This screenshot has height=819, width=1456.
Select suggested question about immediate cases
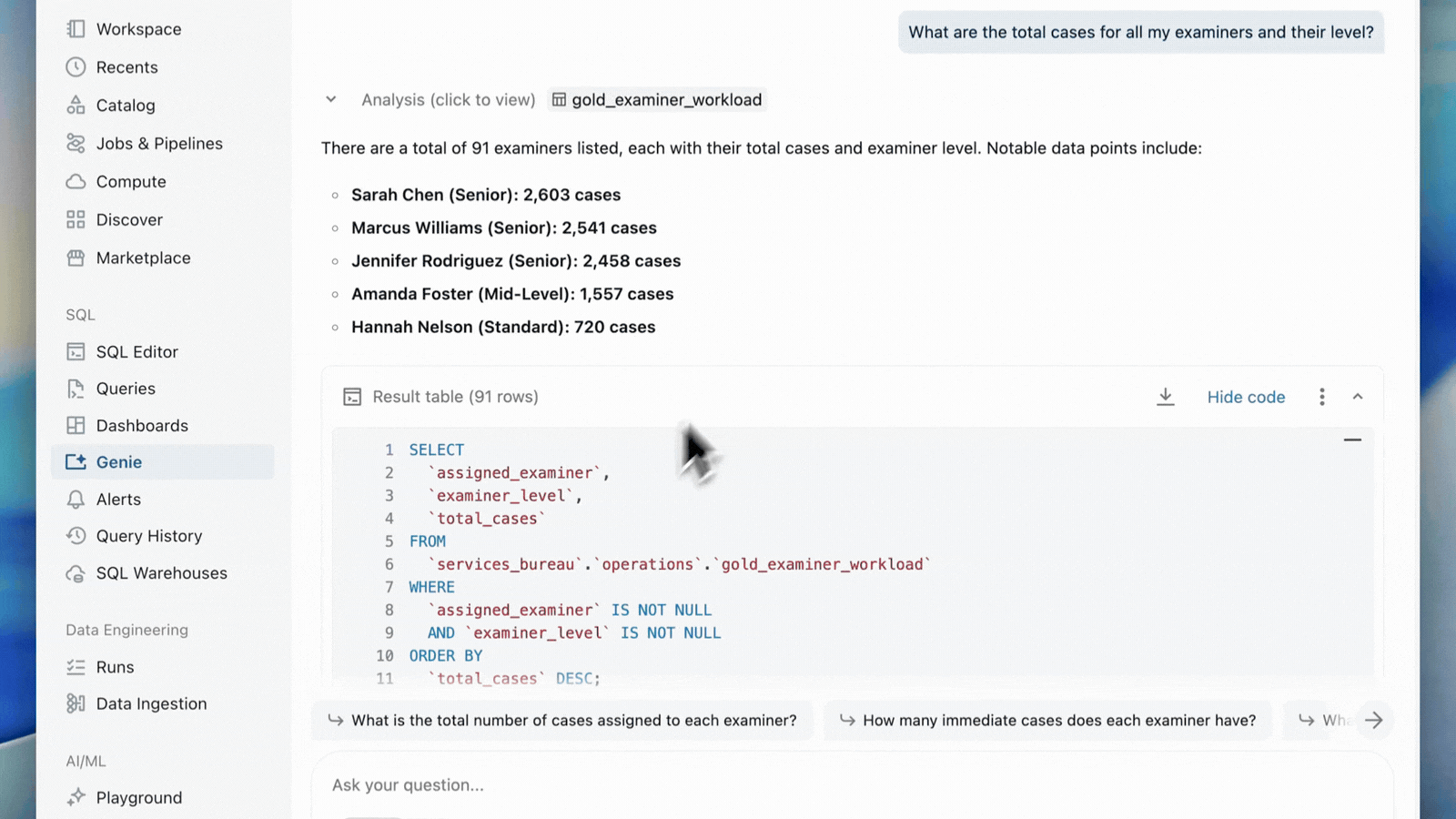pos(1048,720)
